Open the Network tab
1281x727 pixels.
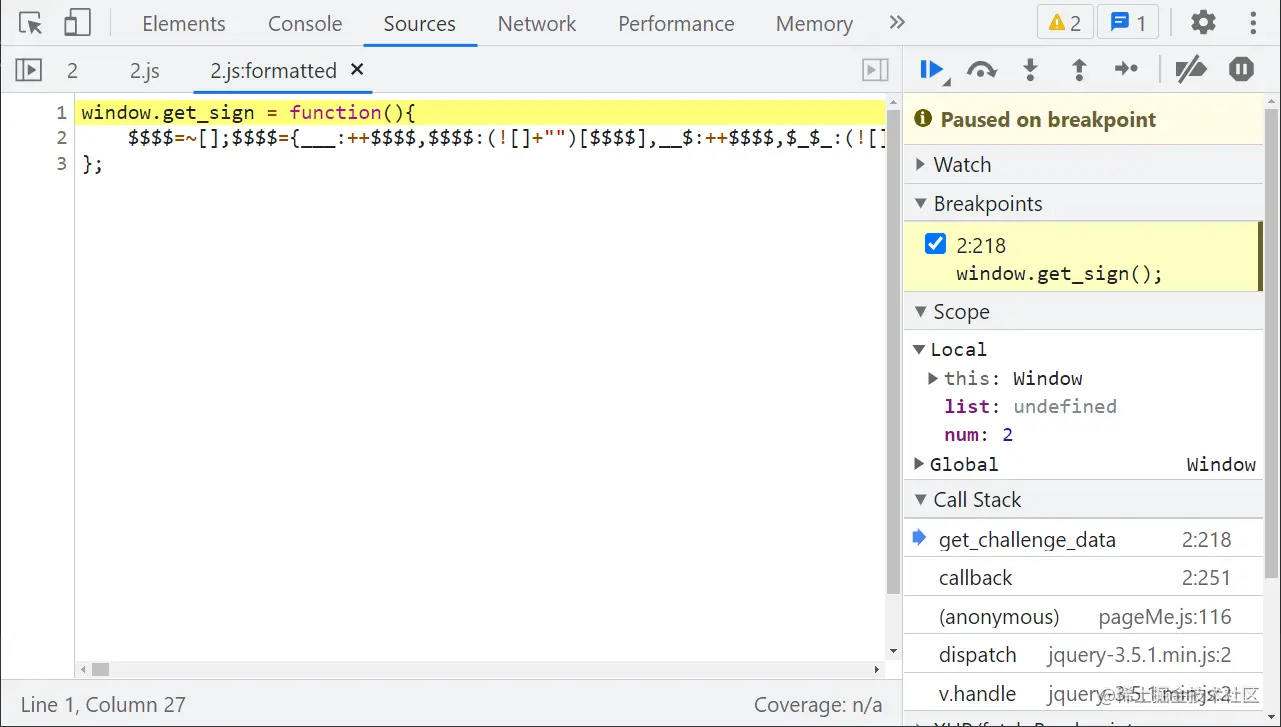pyautogui.click(x=537, y=24)
